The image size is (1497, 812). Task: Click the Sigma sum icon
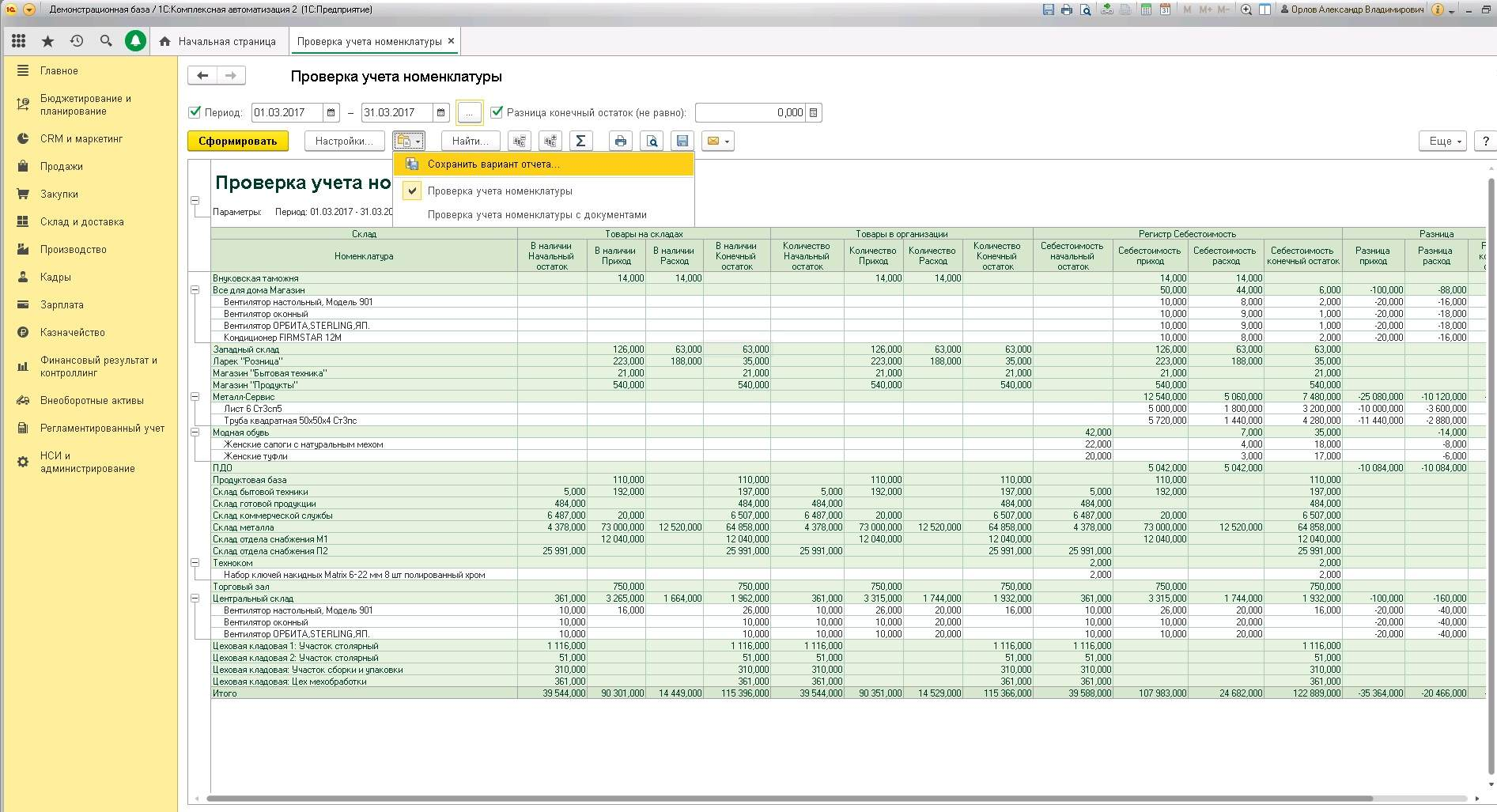[580, 141]
